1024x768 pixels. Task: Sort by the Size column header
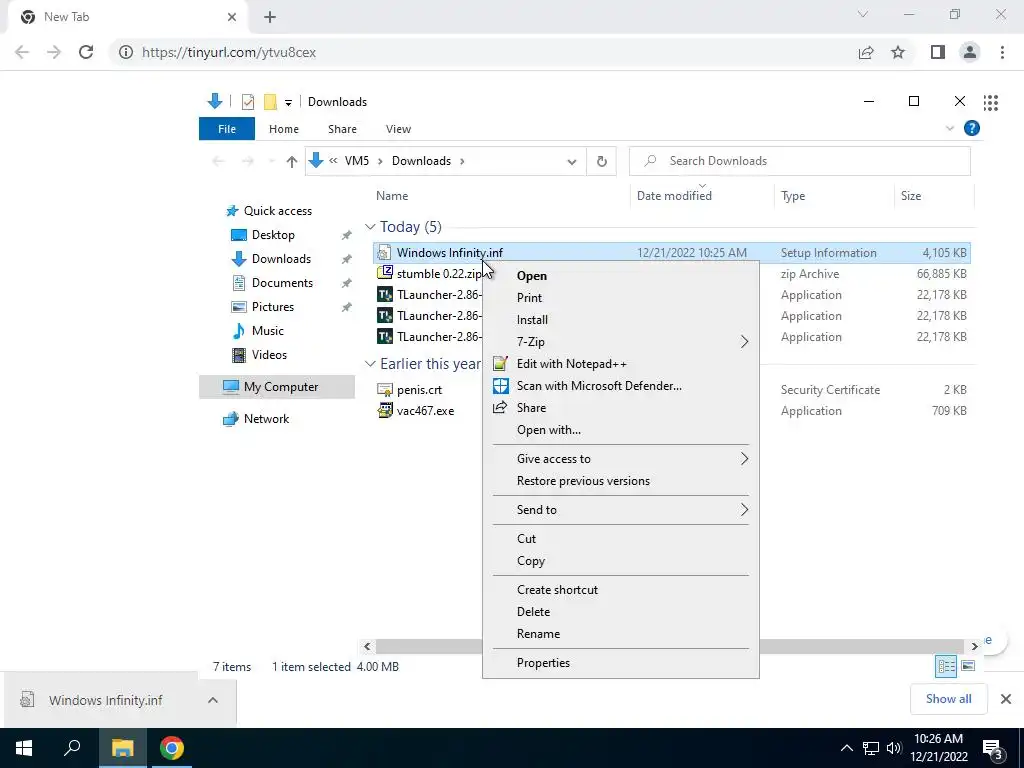[910, 195]
